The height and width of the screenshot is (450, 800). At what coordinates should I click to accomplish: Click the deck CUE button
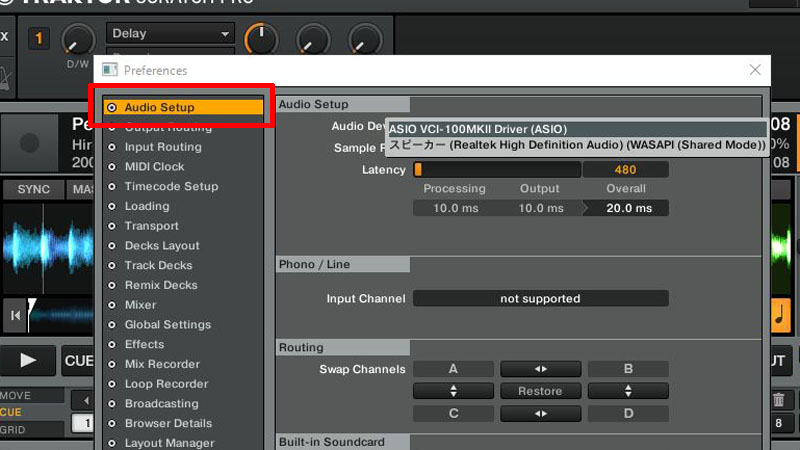(78, 361)
